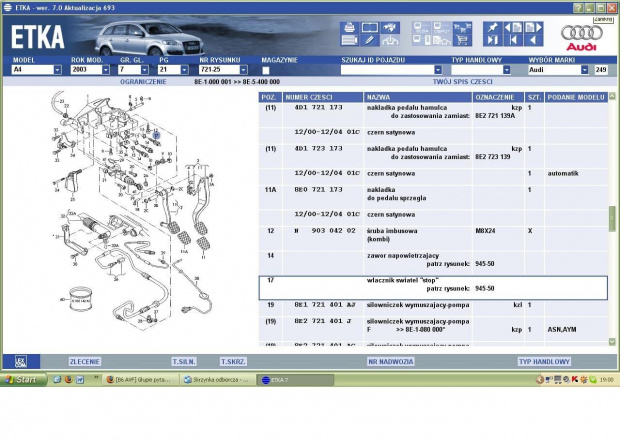Click the single left arrow back icon

[533, 40]
